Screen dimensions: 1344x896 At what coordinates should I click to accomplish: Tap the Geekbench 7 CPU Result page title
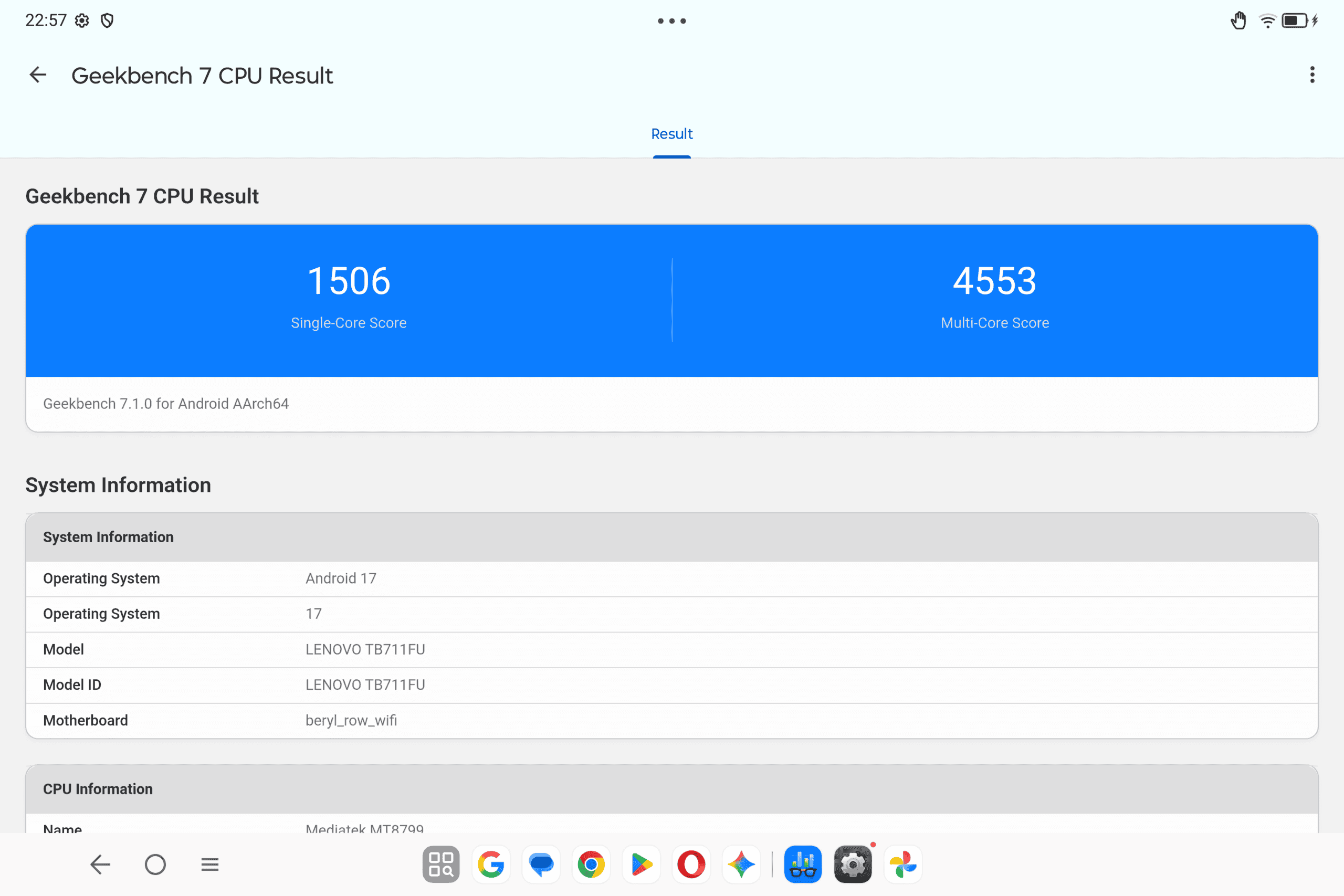(202, 76)
